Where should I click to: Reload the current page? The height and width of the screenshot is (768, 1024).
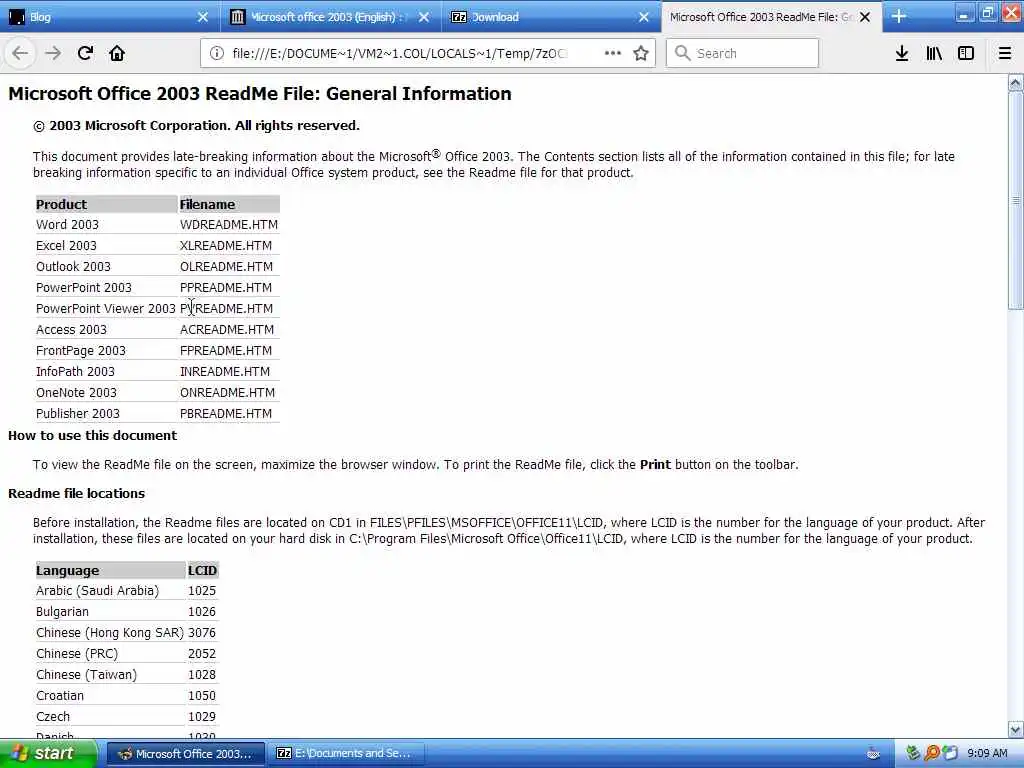(x=85, y=54)
